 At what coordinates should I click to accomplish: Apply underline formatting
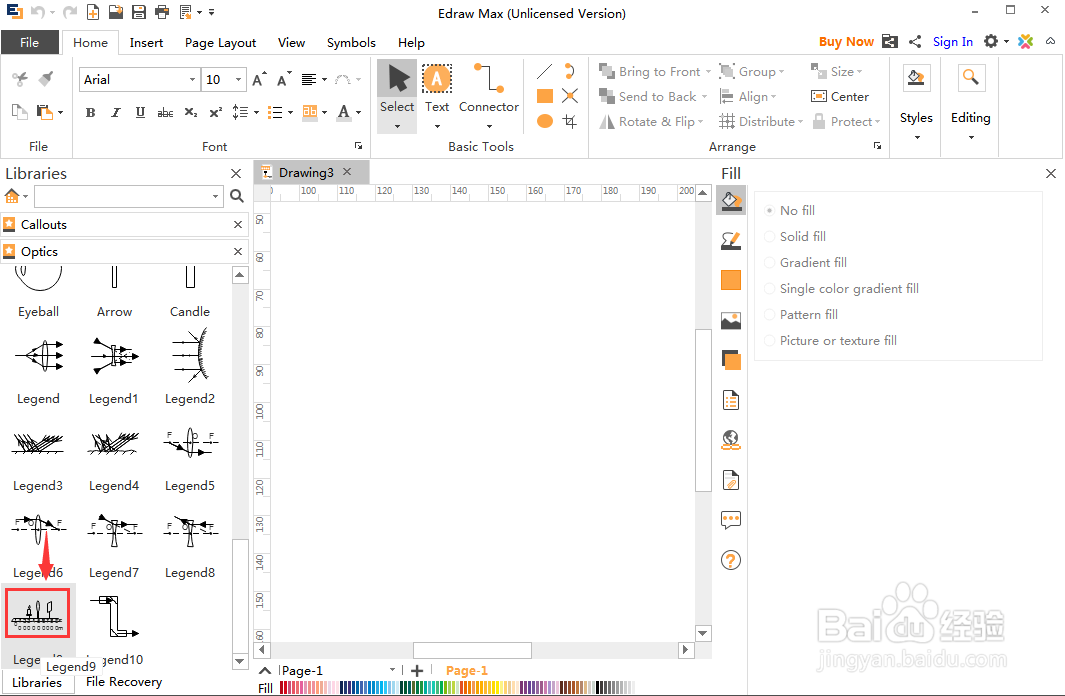[x=140, y=113]
